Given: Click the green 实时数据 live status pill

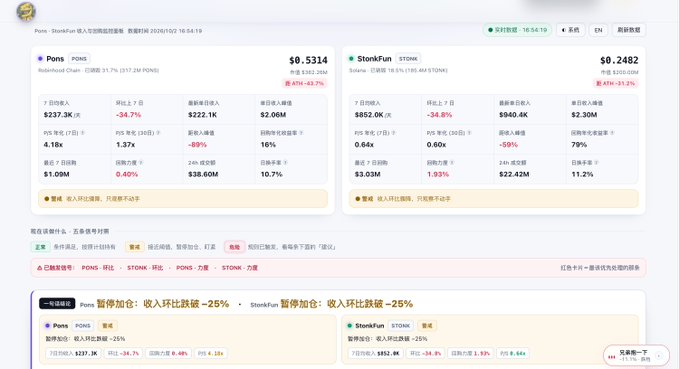Looking at the screenshot, I should tap(517, 30).
